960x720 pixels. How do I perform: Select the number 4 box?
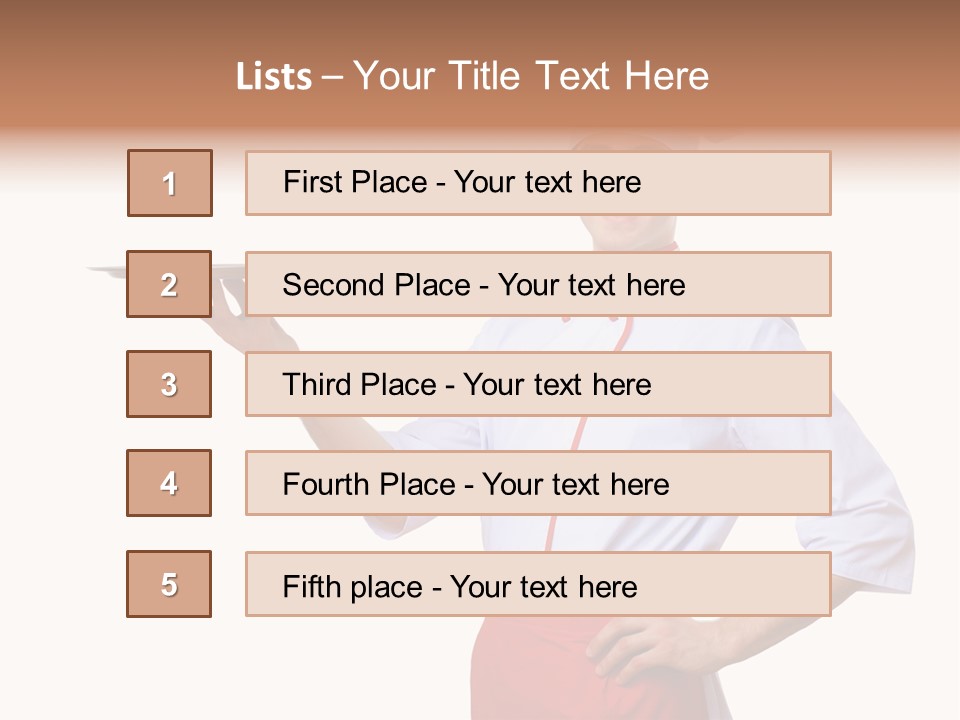point(169,483)
